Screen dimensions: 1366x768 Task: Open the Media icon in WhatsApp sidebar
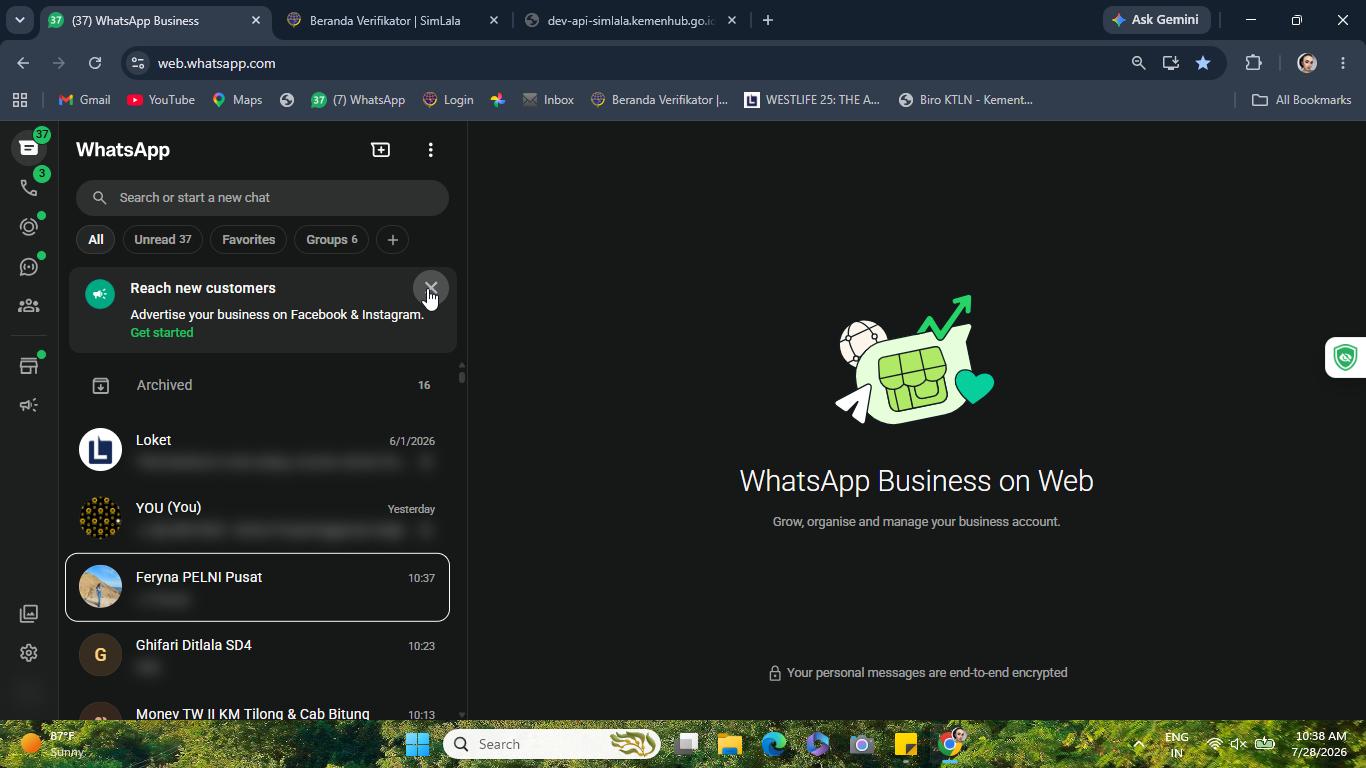click(x=29, y=613)
